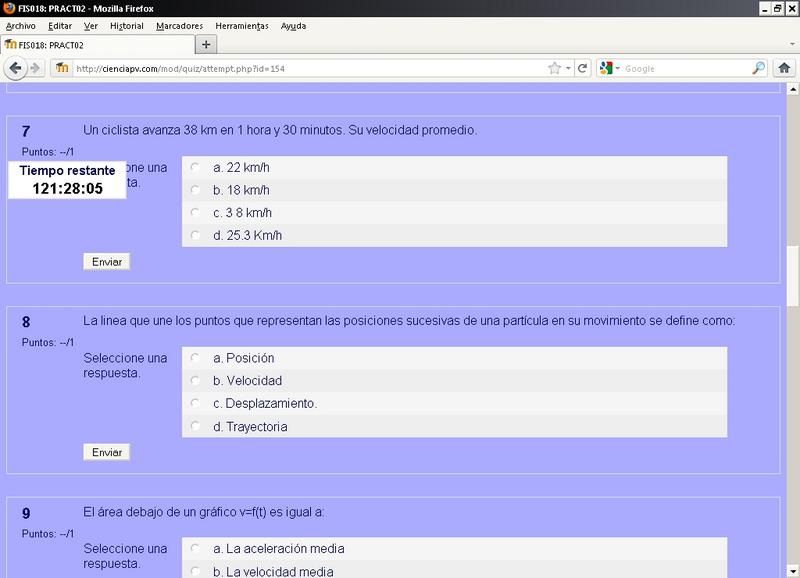The height and width of the screenshot is (578, 800).
Task: Bookmark this page with the star icon
Action: click(x=554, y=68)
